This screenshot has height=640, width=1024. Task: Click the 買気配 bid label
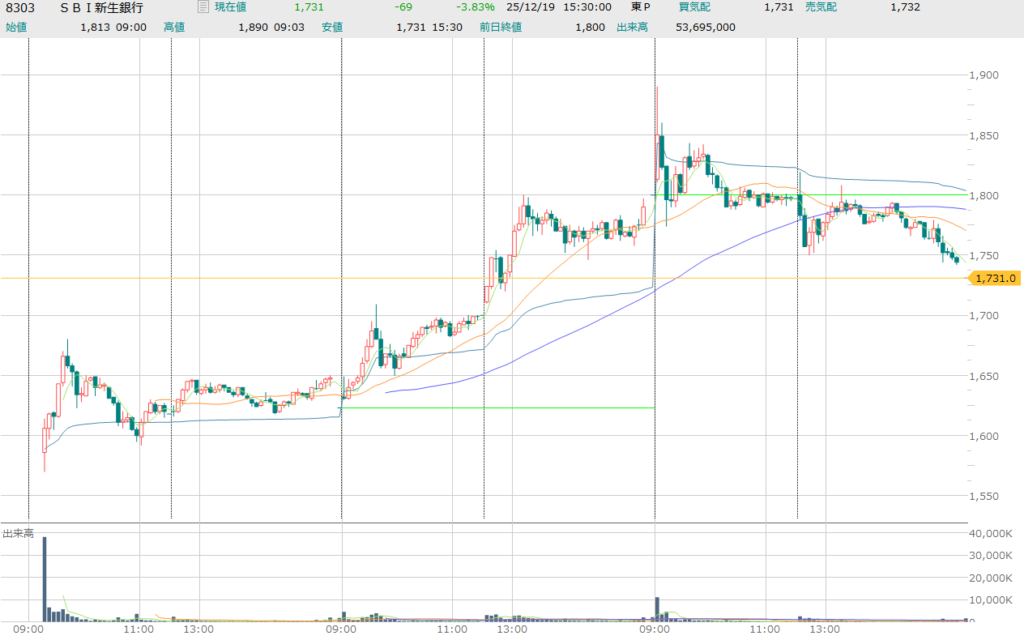pyautogui.click(x=694, y=7)
